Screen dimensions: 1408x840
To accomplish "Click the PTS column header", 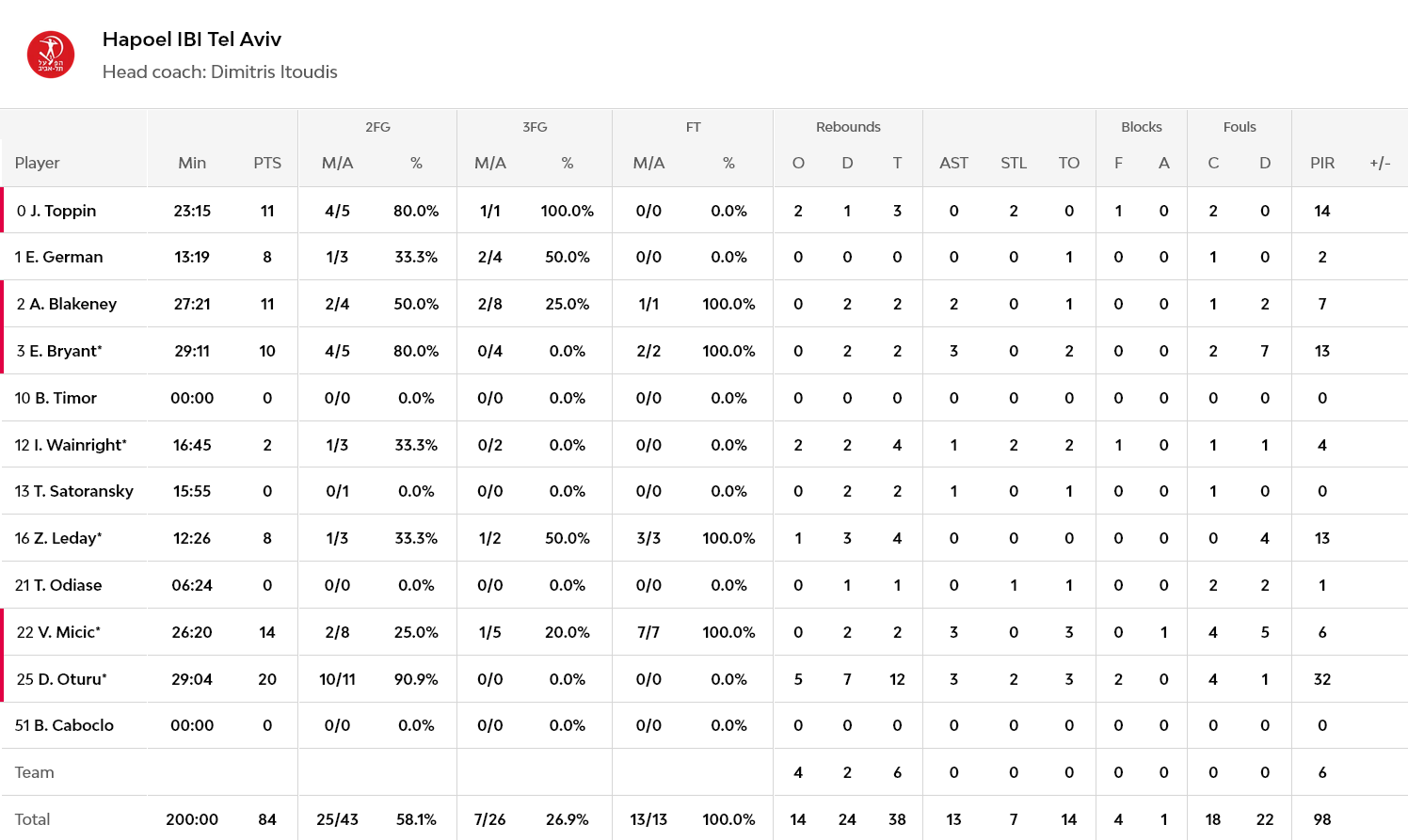I will point(267,163).
